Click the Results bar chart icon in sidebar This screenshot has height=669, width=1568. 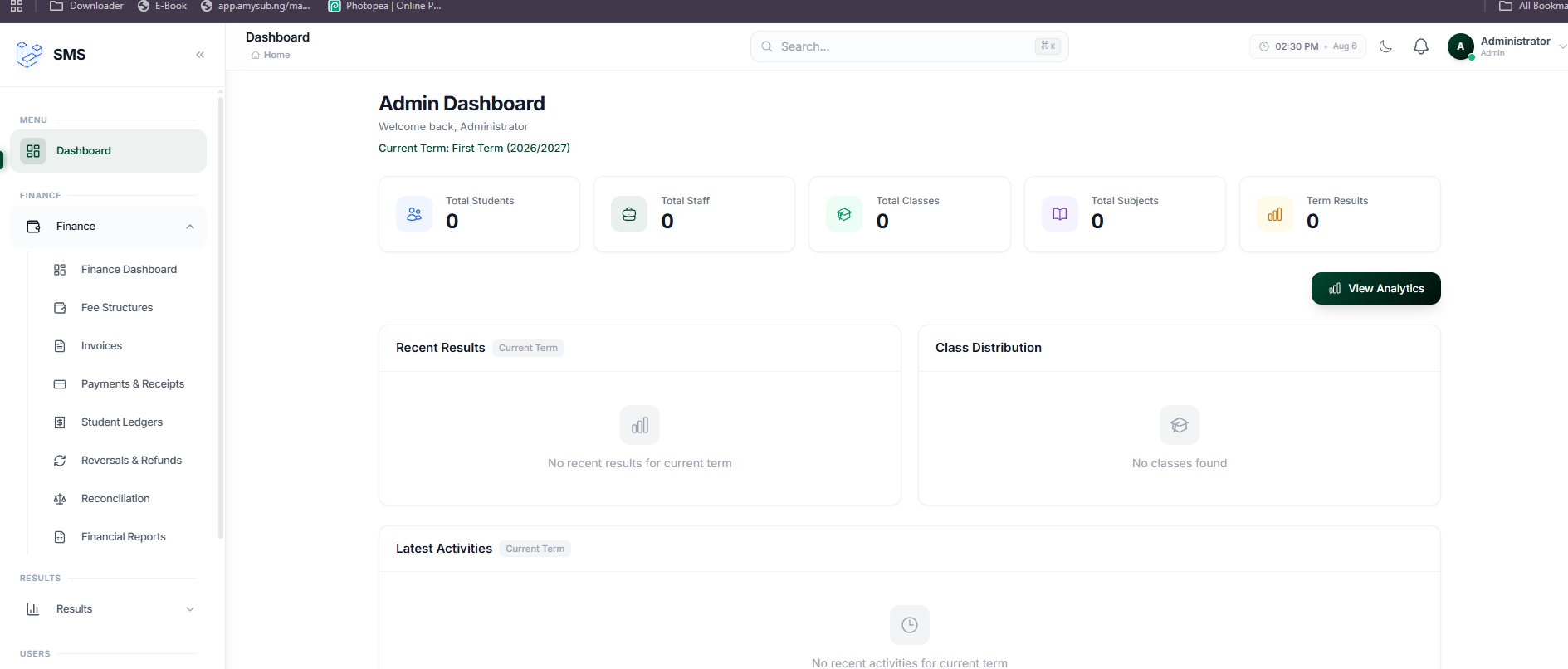[33, 609]
